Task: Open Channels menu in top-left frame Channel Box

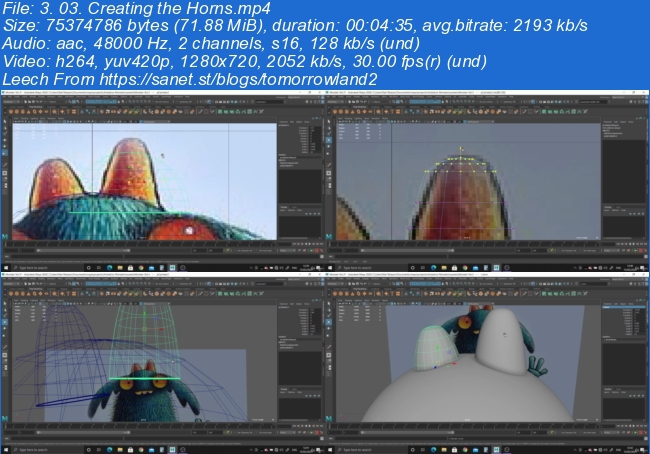Action: click(284, 122)
